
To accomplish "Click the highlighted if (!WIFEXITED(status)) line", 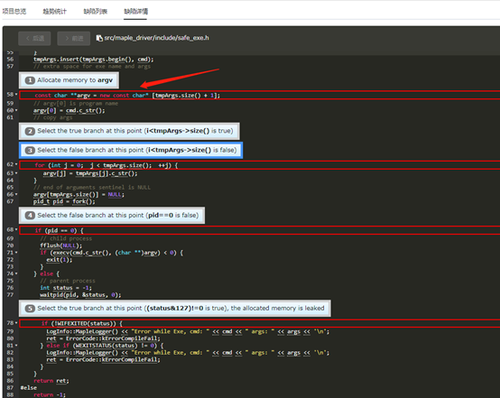I will coord(260,323).
